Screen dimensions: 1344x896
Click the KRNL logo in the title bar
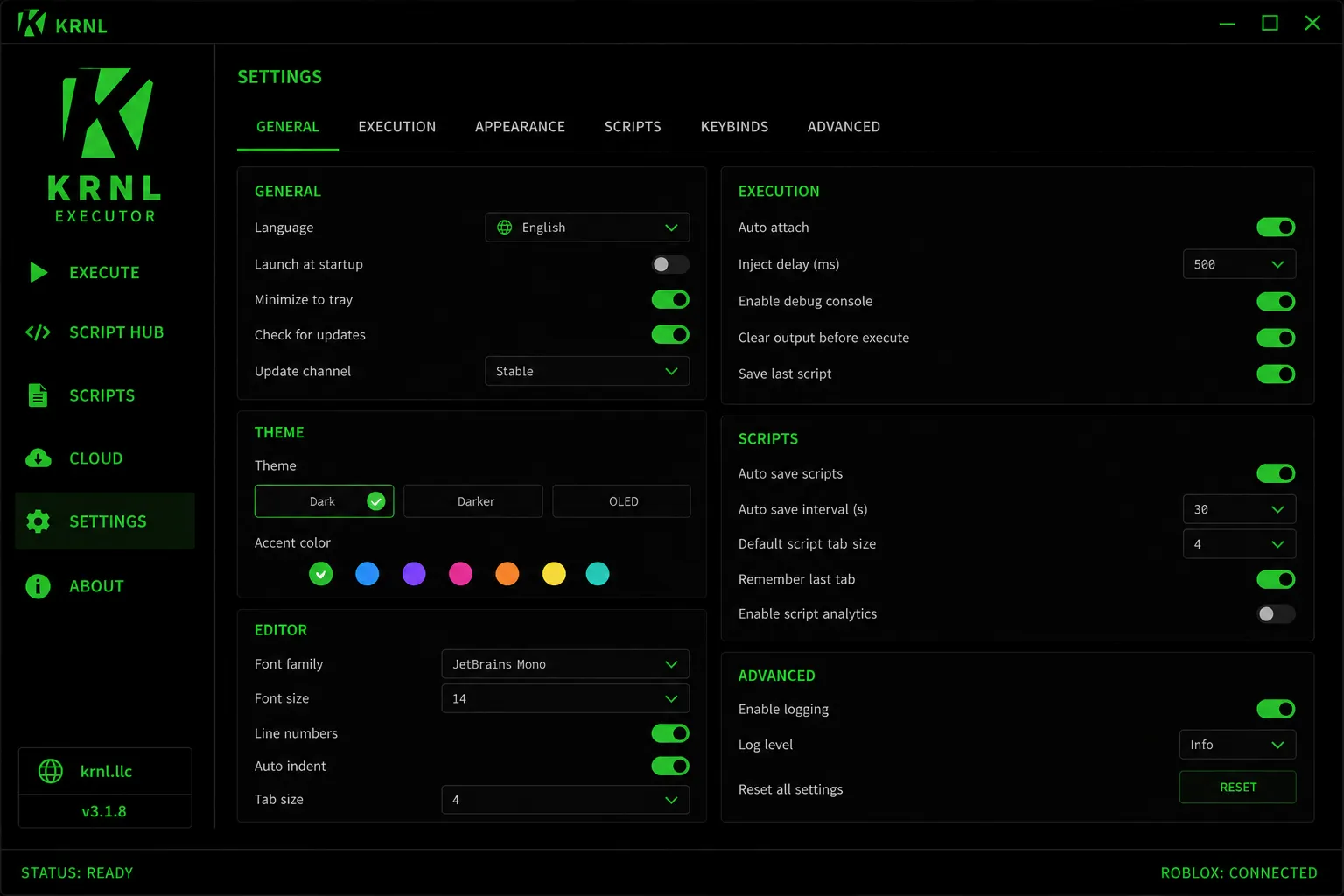[x=31, y=24]
